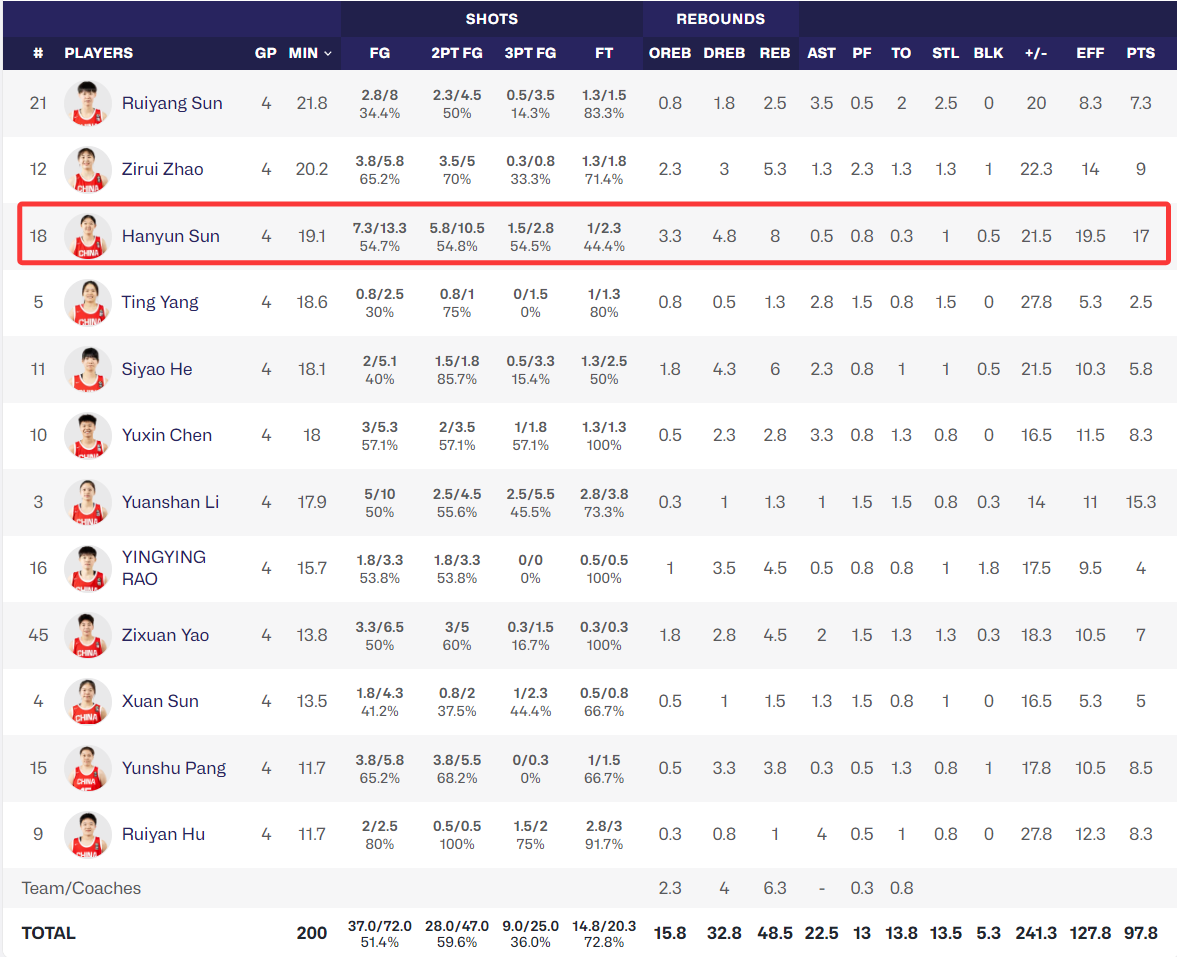Sort table by PTS column header

1140,53
